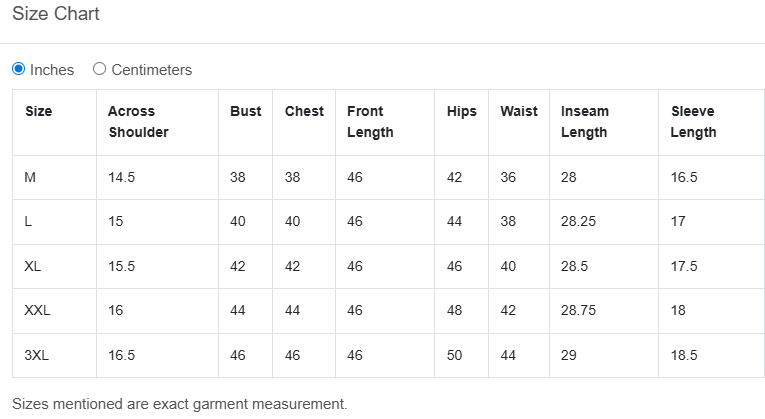Click the Chest column header
This screenshot has height=419, width=765.
point(304,111)
